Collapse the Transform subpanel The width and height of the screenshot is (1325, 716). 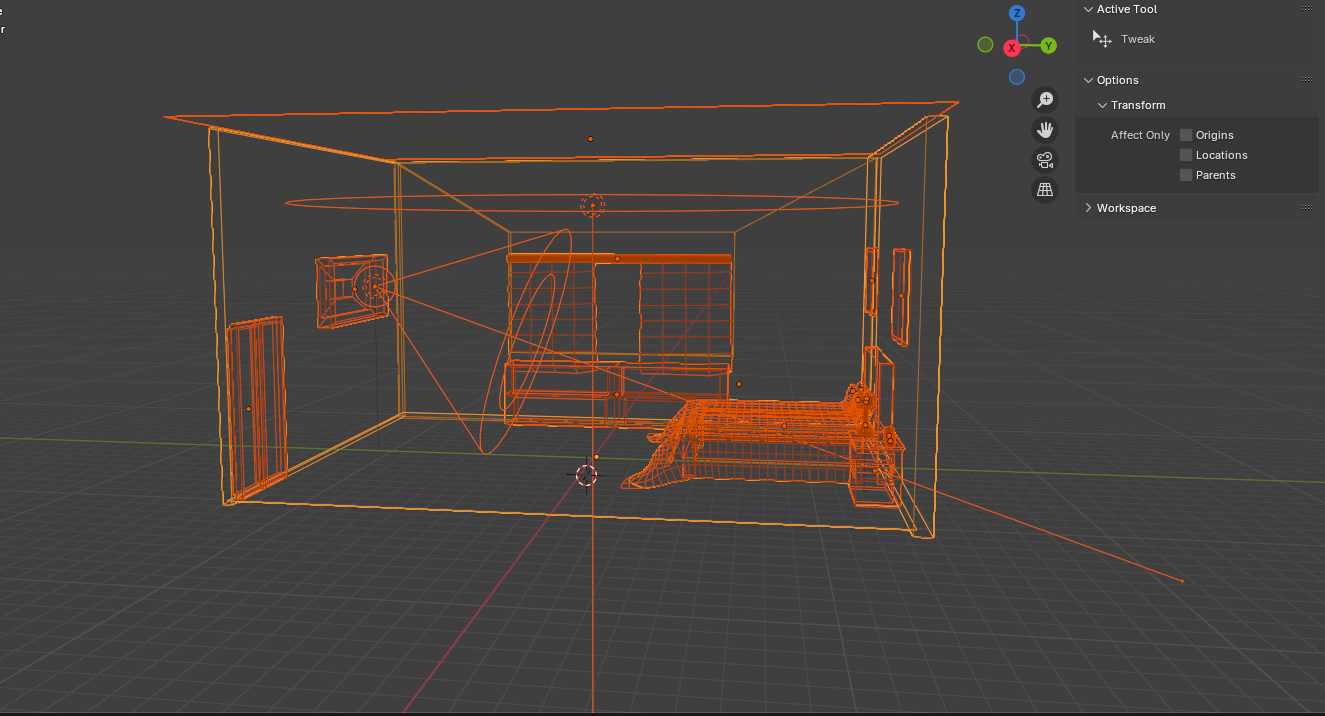pyautogui.click(x=1103, y=105)
